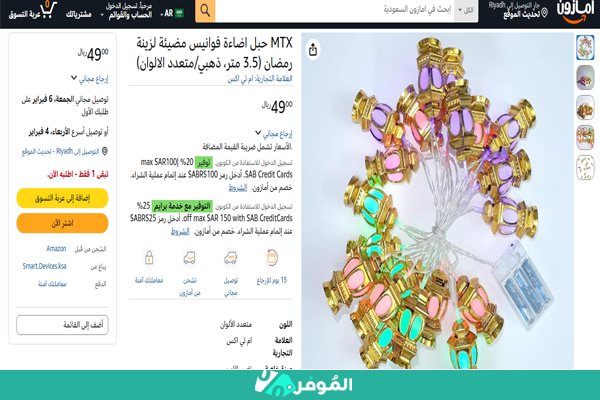Click the Amazon logo in the header
The width and height of the screenshot is (600, 400).
click(576, 11)
